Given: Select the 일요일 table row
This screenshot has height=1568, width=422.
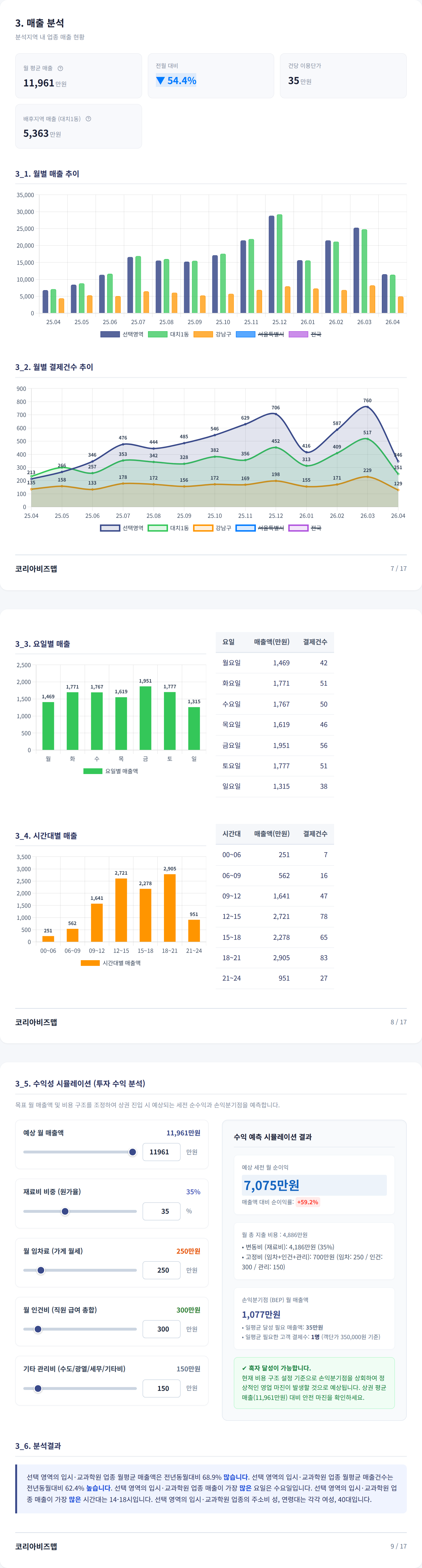Looking at the screenshot, I should tap(275, 786).
